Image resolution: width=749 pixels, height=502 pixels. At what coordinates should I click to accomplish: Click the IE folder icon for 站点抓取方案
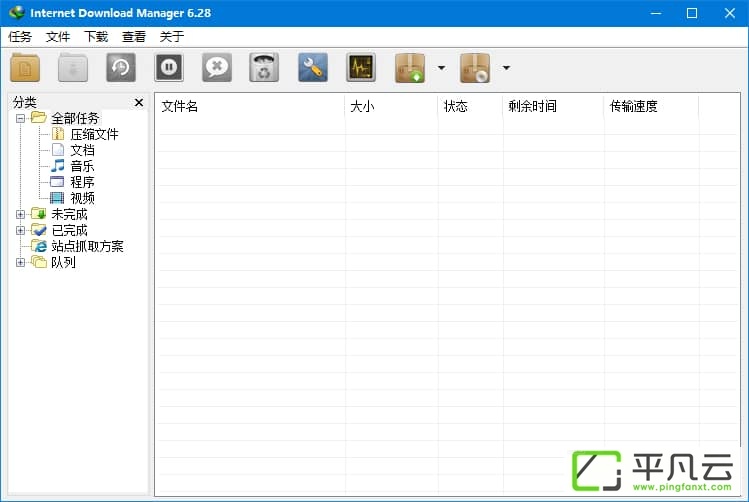[39, 246]
